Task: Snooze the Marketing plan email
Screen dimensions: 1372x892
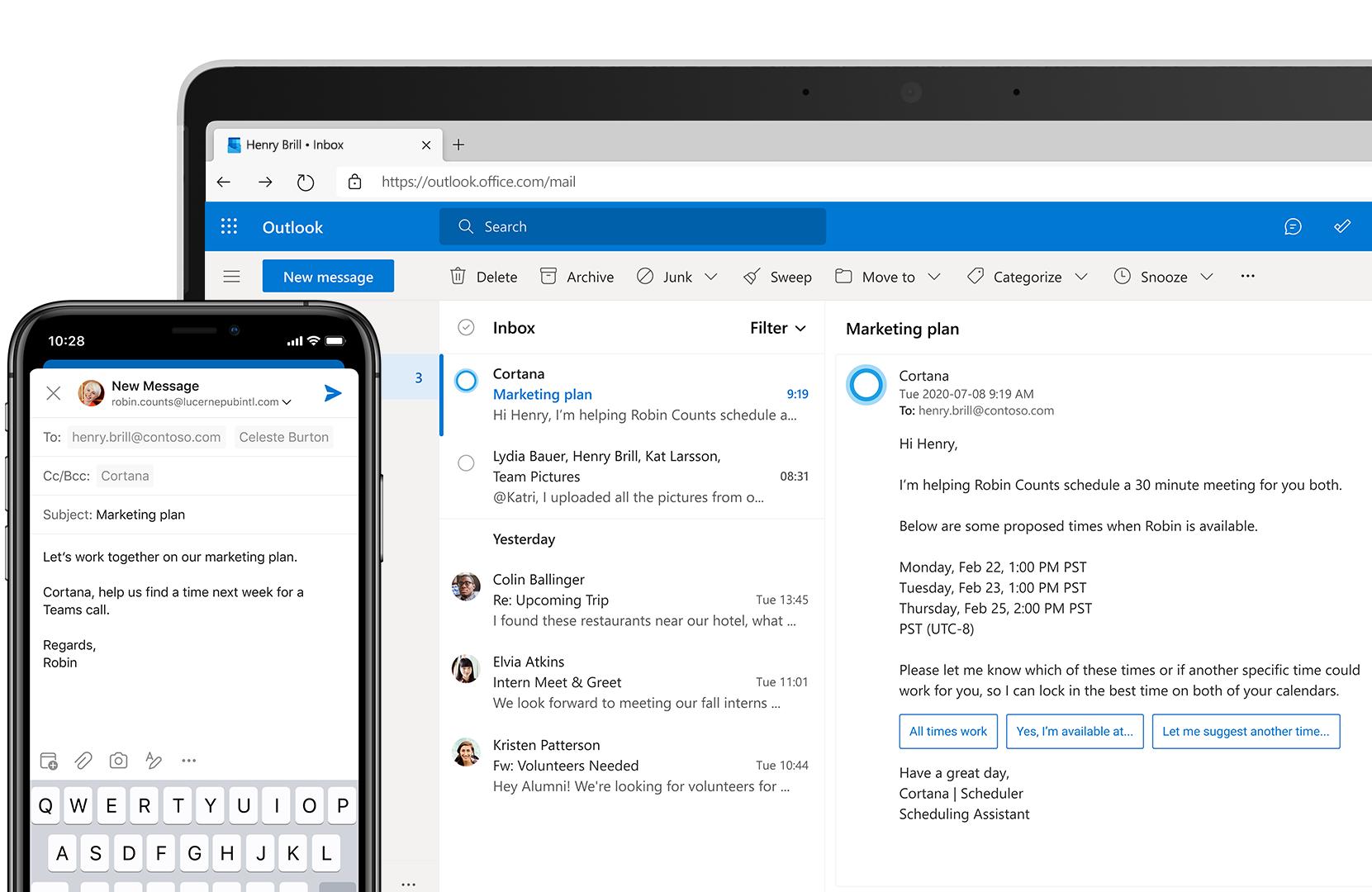Action: pyautogui.click(x=1151, y=276)
